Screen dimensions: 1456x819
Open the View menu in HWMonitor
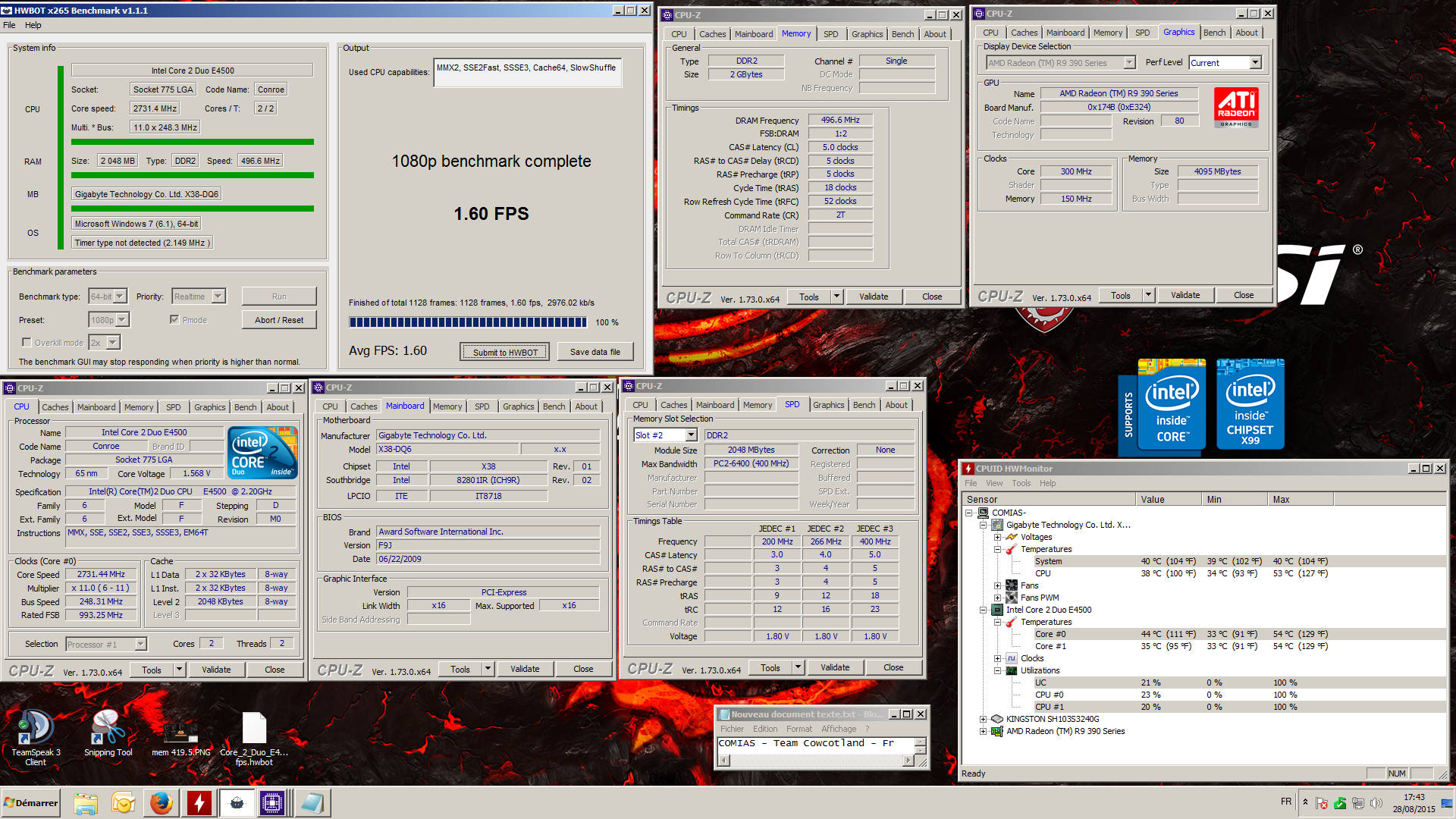click(993, 483)
